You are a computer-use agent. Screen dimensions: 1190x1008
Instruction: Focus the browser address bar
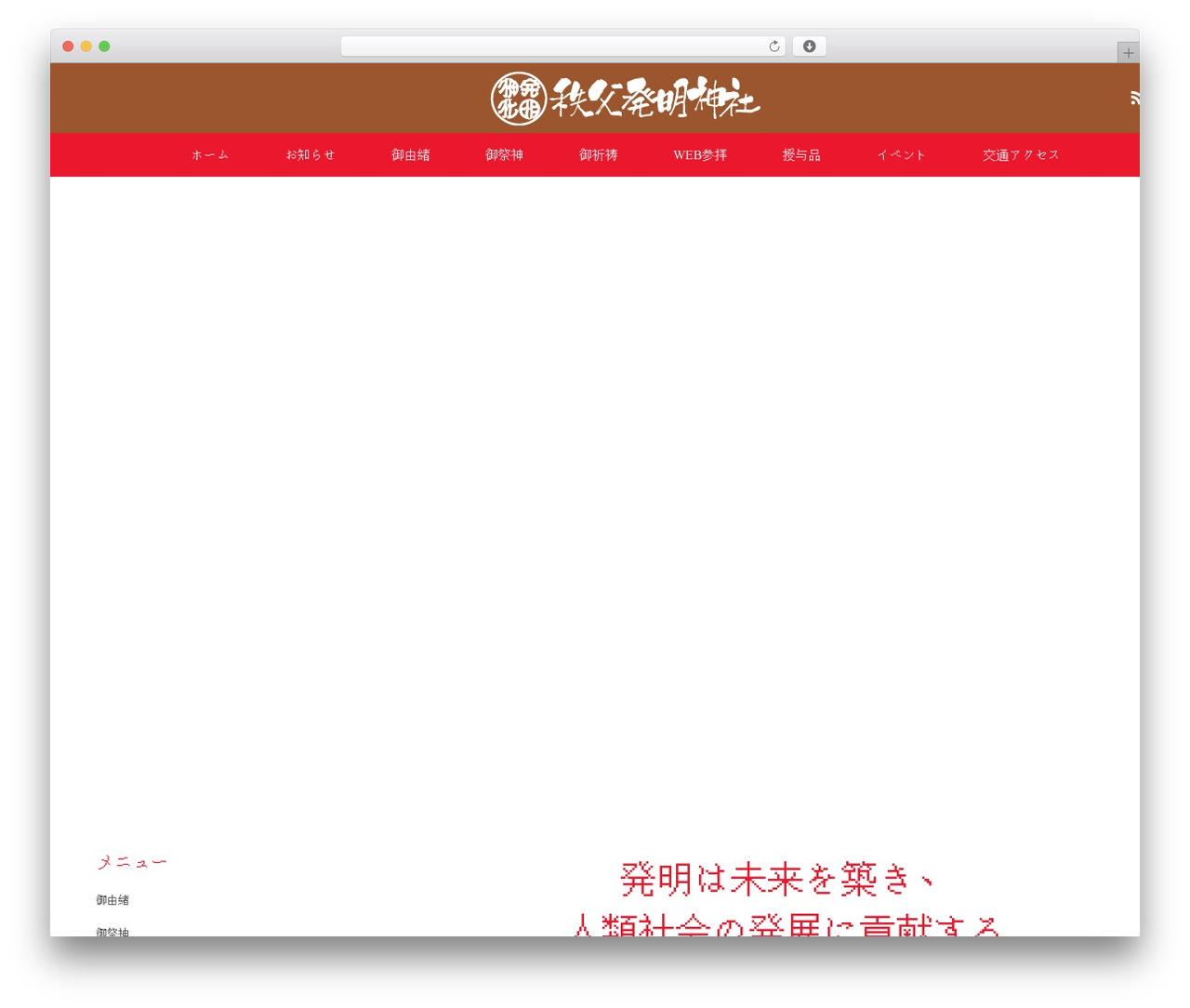(562, 46)
